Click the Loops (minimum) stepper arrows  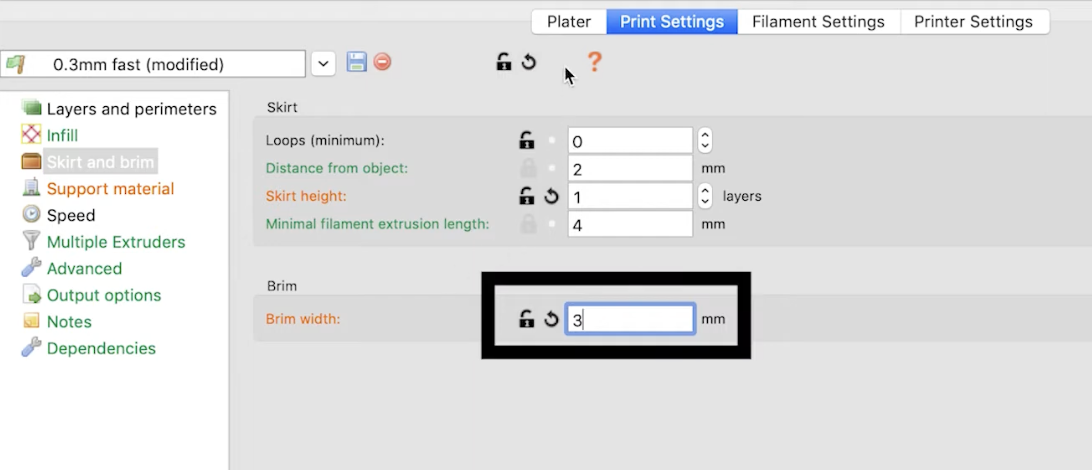click(705, 141)
